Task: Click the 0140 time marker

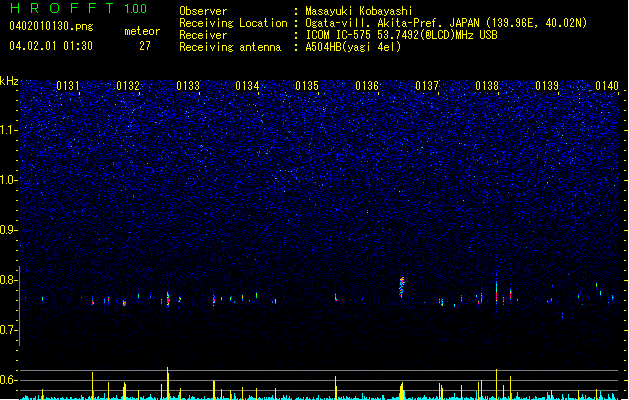Action: click(607, 86)
